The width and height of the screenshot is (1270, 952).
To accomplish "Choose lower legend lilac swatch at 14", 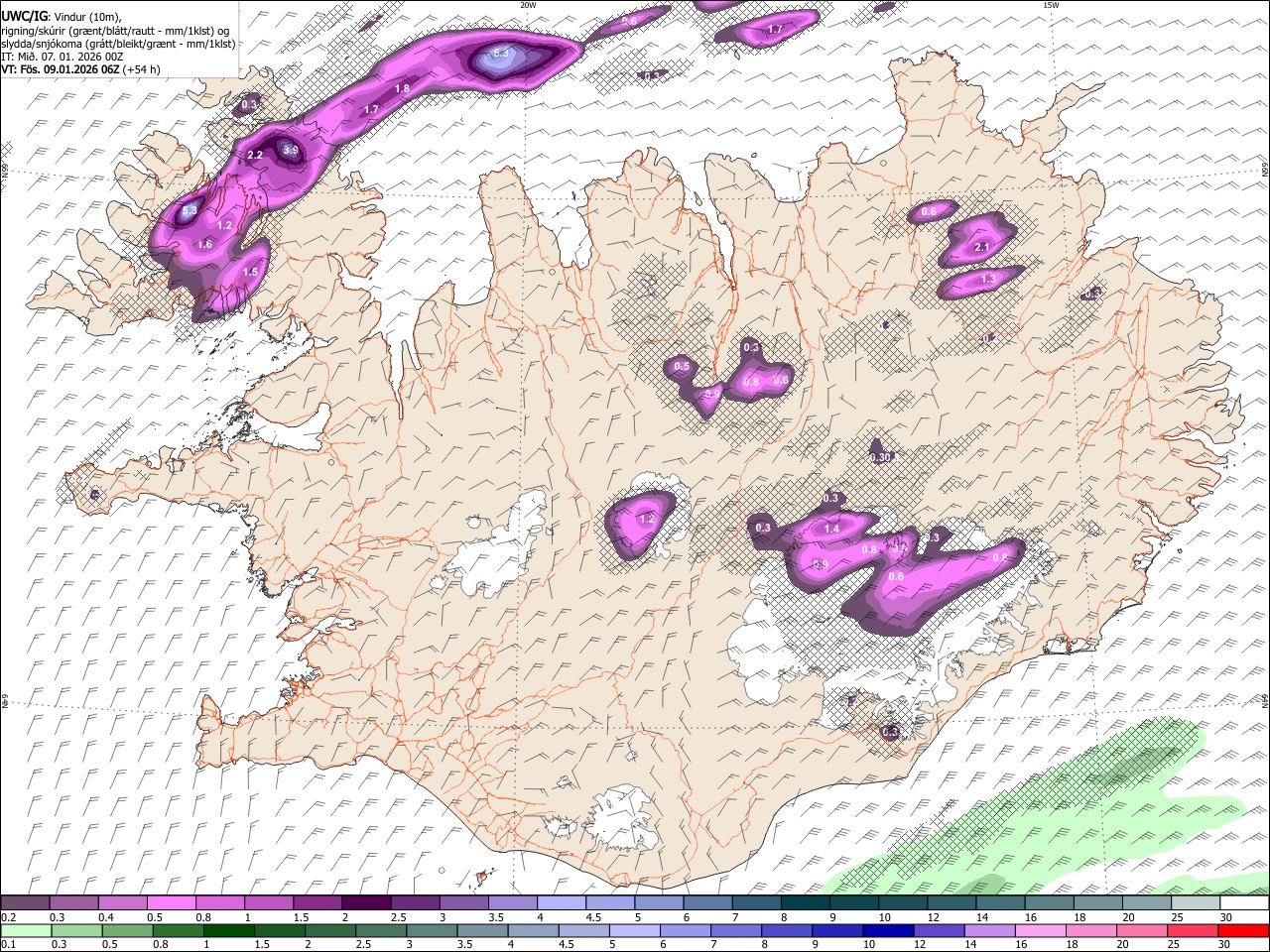I will (989, 930).
